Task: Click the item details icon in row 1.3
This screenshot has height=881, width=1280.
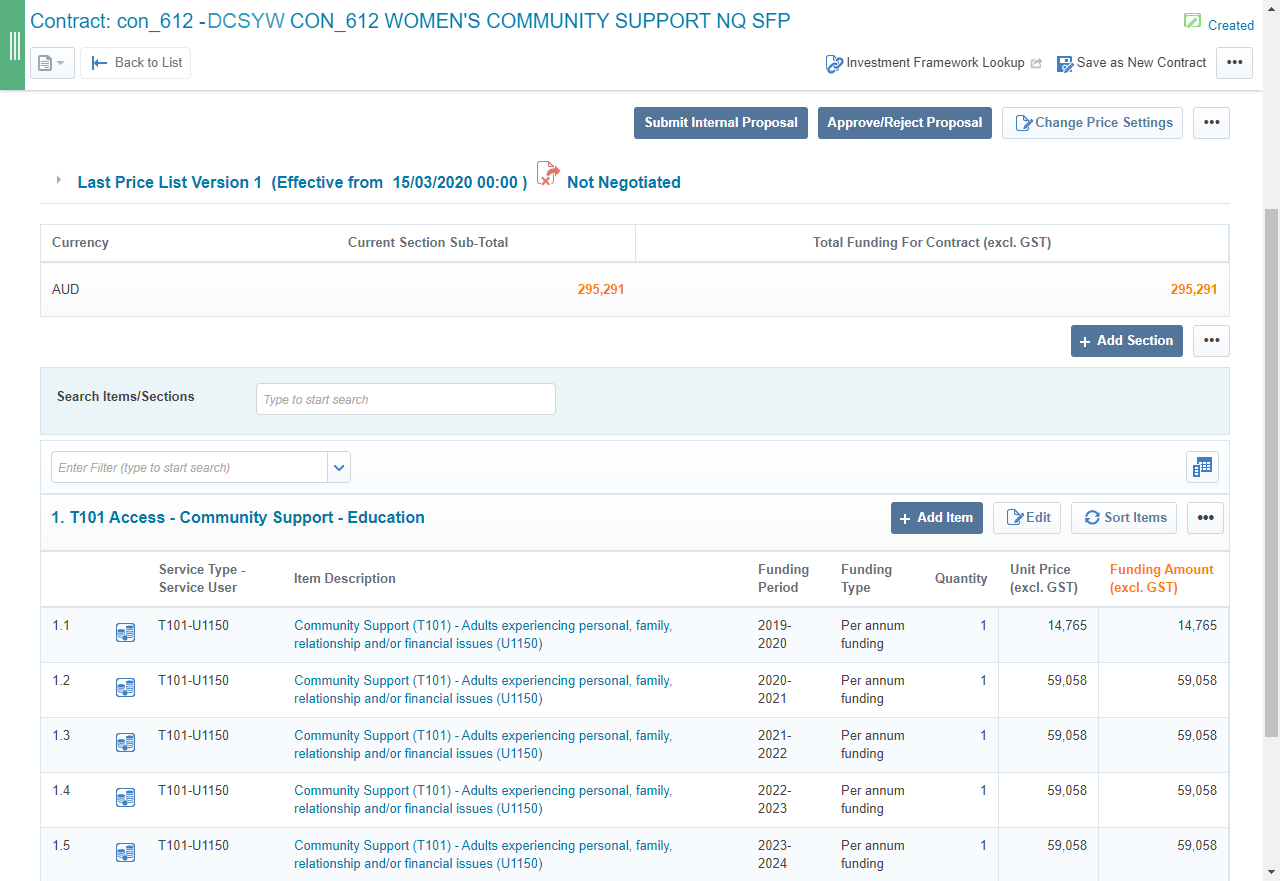Action: coord(125,742)
